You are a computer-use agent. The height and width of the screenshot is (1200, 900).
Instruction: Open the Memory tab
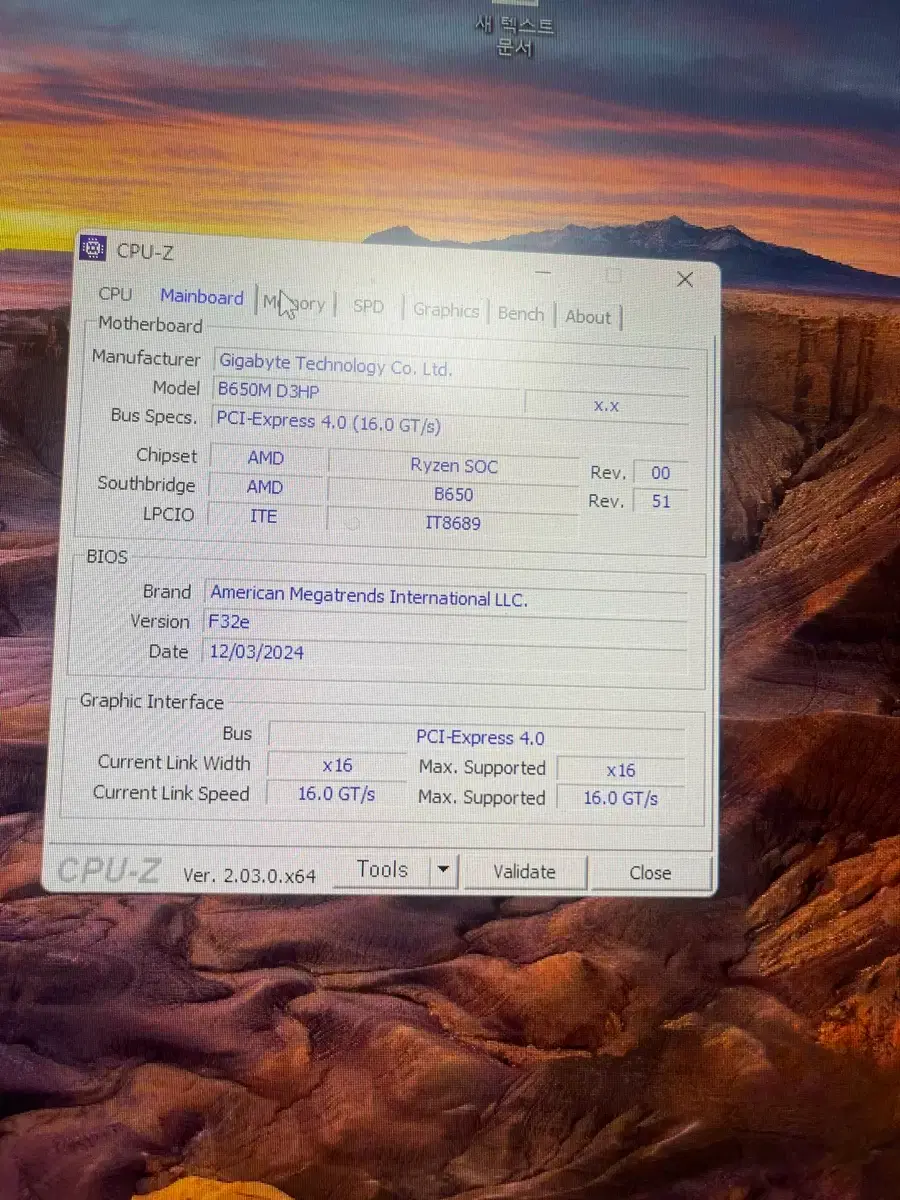pos(294,303)
